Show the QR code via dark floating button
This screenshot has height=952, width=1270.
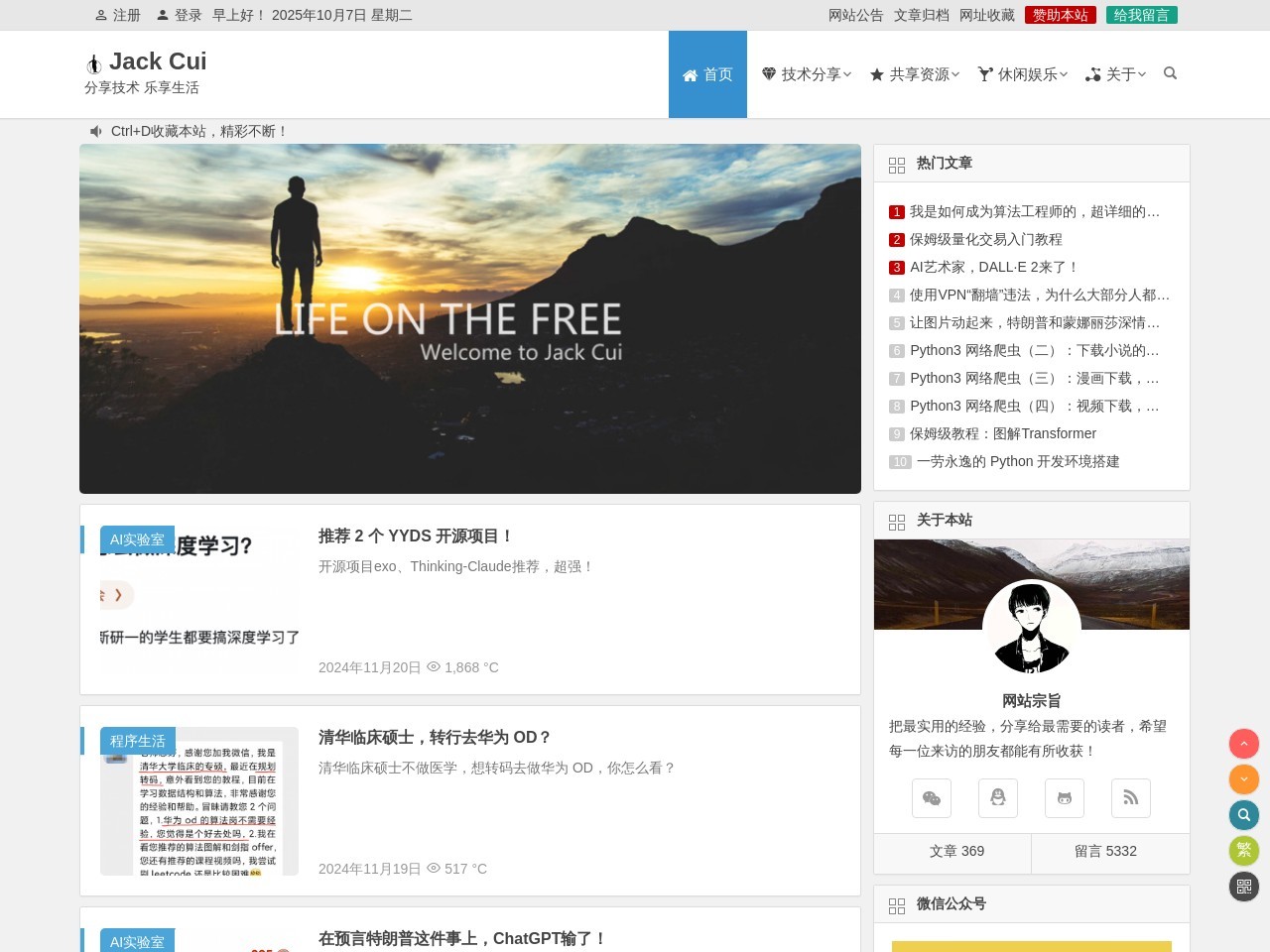click(x=1244, y=887)
